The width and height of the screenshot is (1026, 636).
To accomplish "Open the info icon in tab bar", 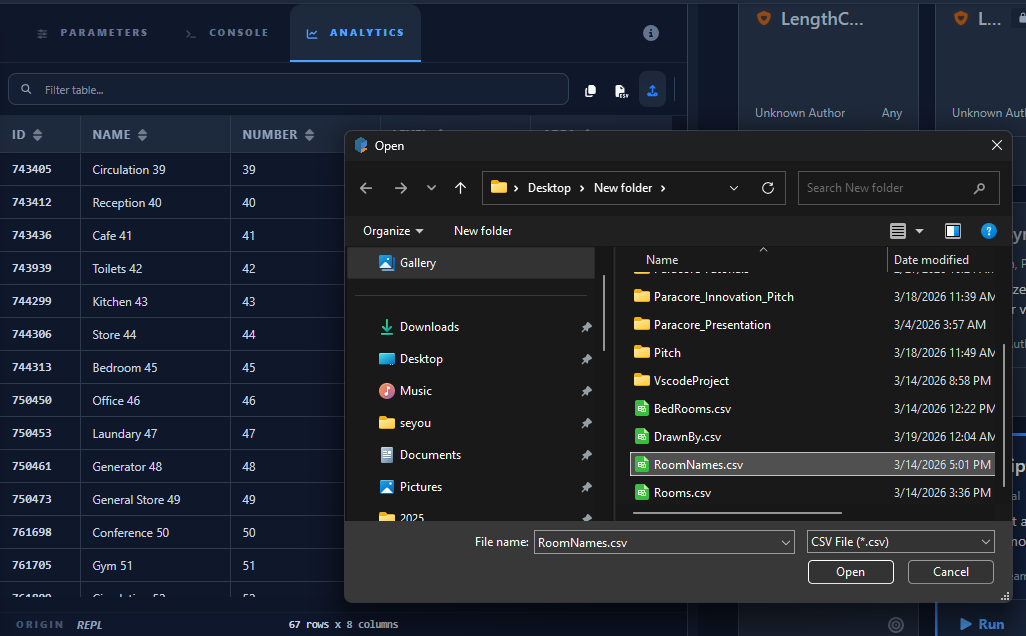I will (x=650, y=33).
